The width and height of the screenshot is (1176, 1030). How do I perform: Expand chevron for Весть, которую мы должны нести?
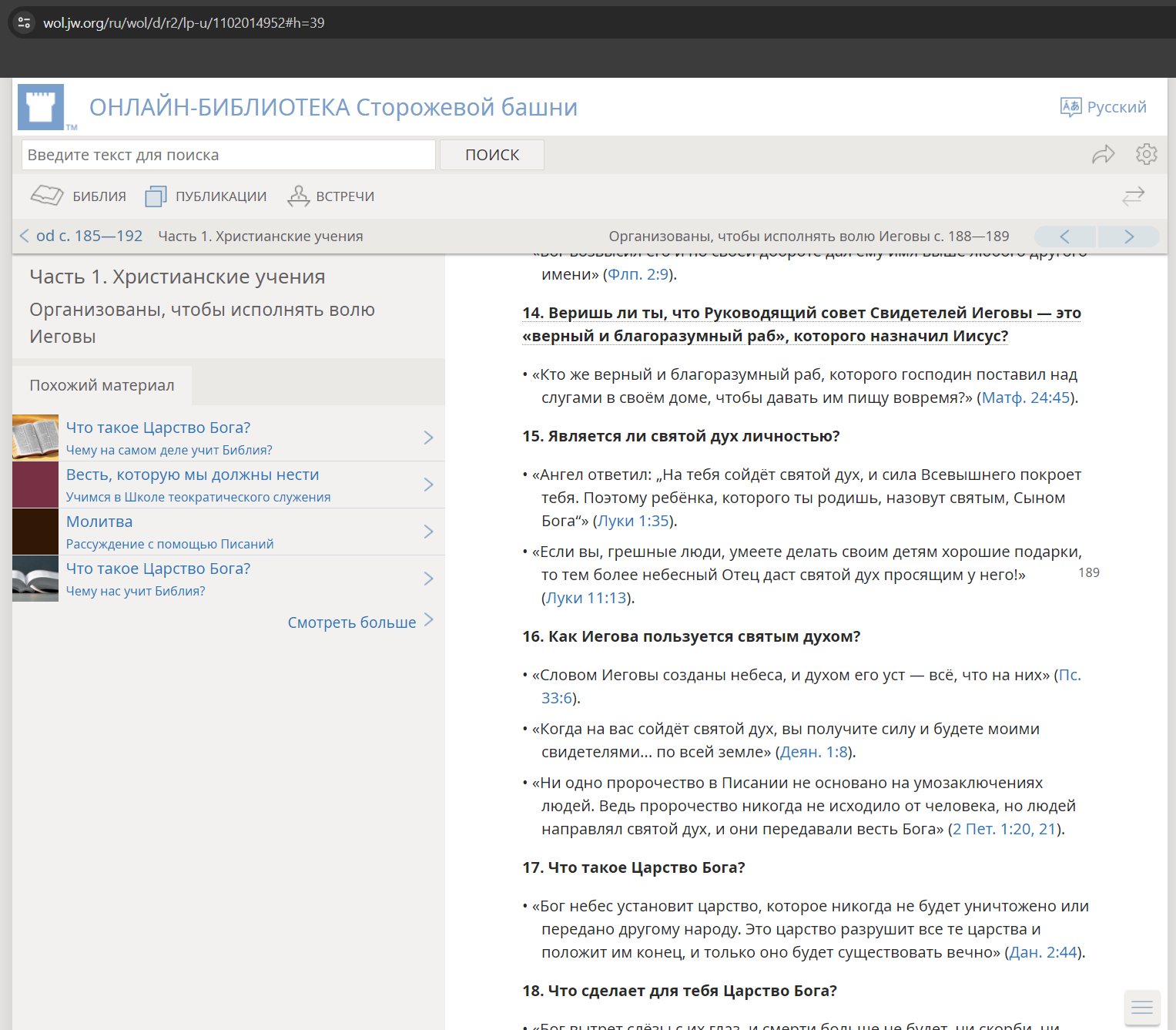tap(429, 485)
